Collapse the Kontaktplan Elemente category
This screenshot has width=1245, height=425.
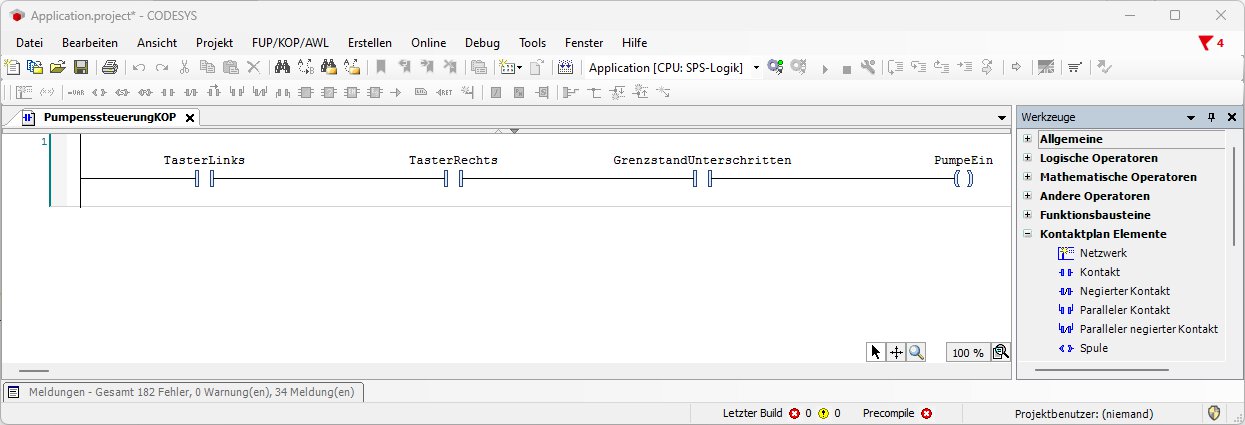[x=1027, y=234]
